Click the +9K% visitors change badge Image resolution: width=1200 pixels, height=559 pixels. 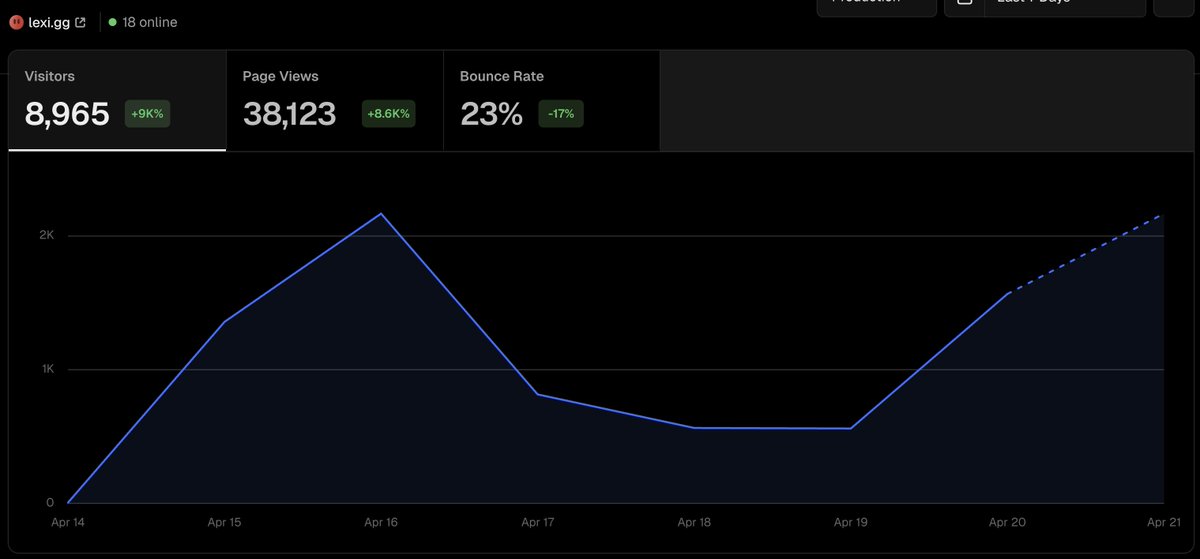click(147, 114)
